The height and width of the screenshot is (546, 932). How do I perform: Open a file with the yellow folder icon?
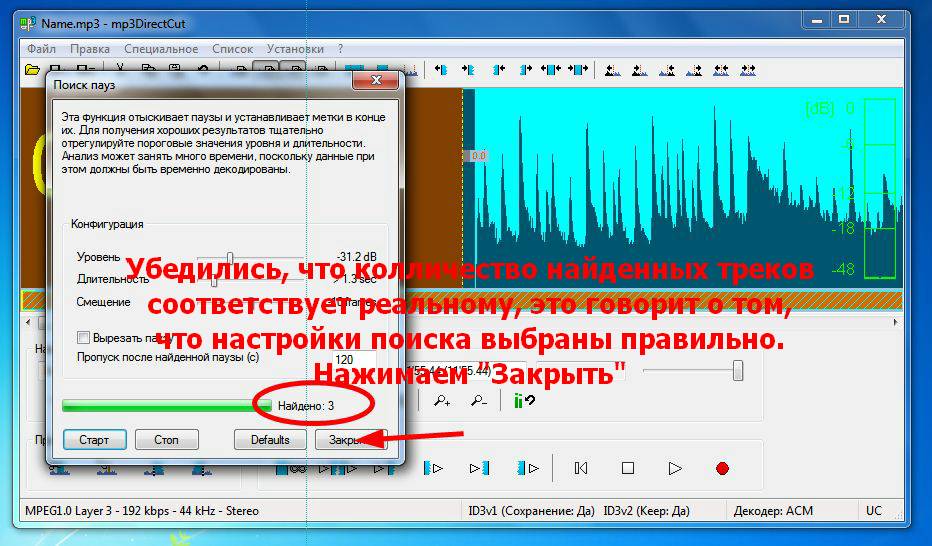click(x=32, y=70)
